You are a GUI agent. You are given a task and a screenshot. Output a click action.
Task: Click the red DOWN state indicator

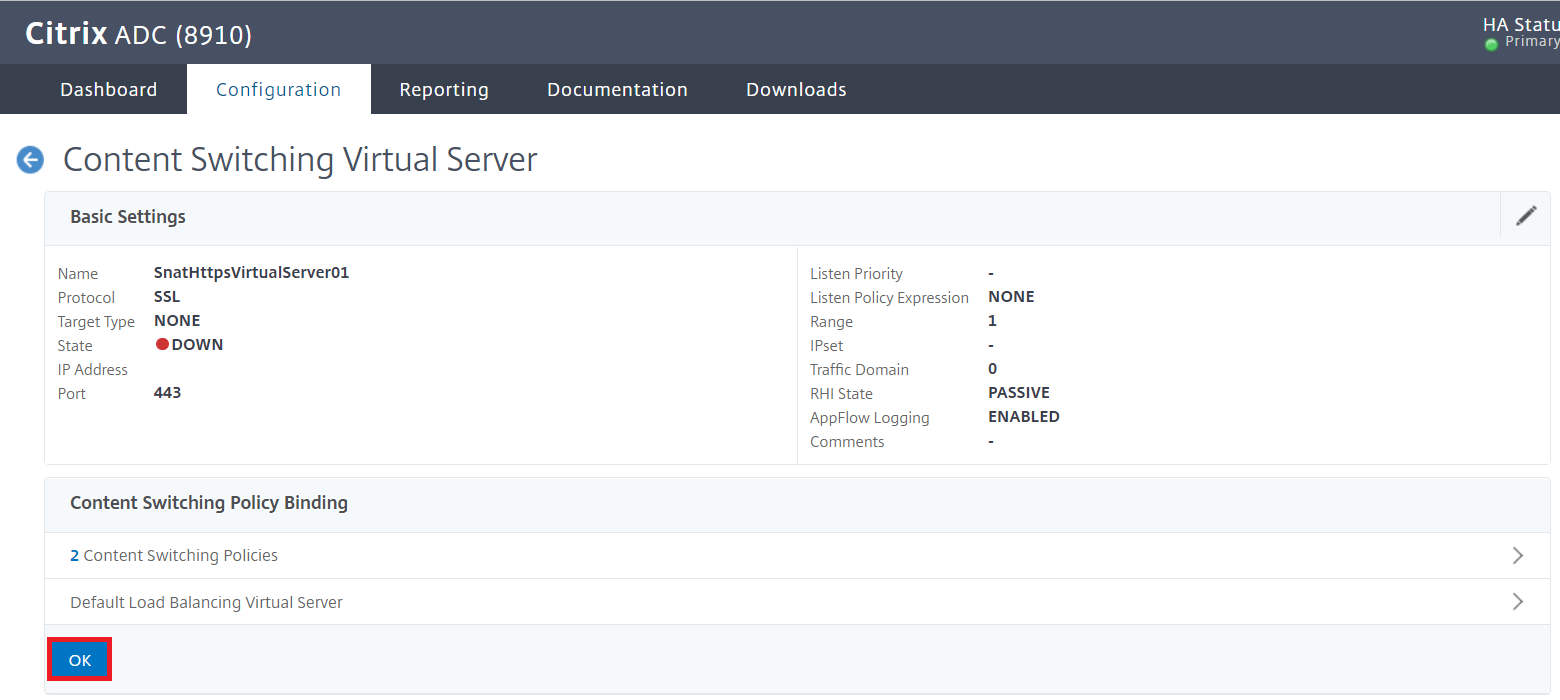162,345
